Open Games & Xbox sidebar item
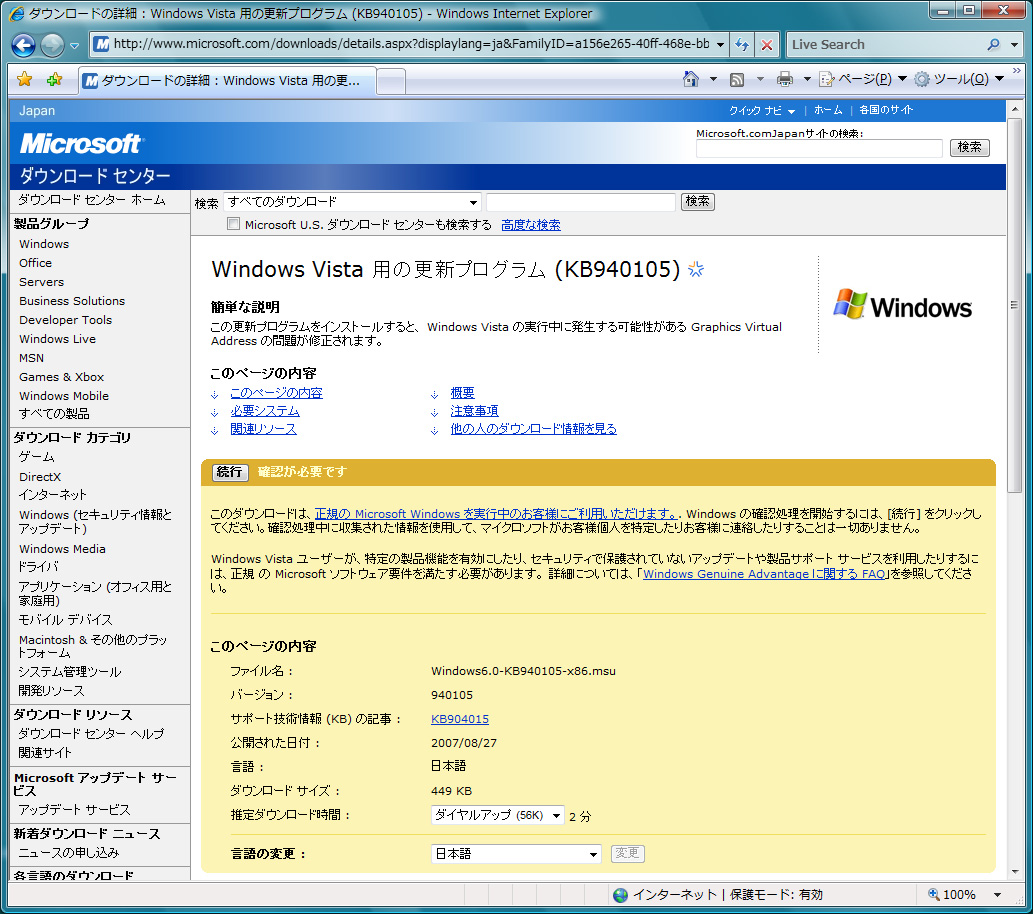This screenshot has width=1033, height=914. (x=61, y=377)
